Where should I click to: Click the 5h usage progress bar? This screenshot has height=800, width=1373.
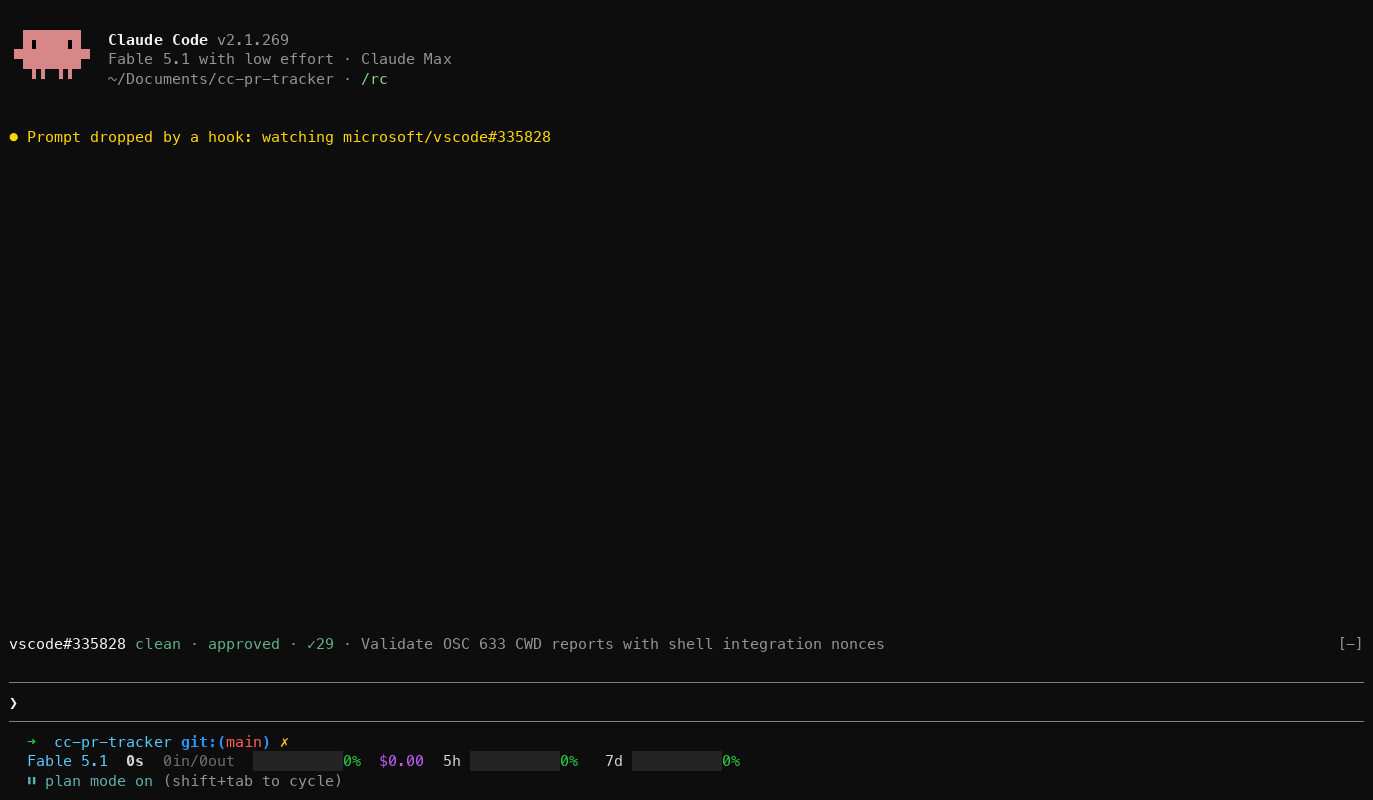(515, 761)
